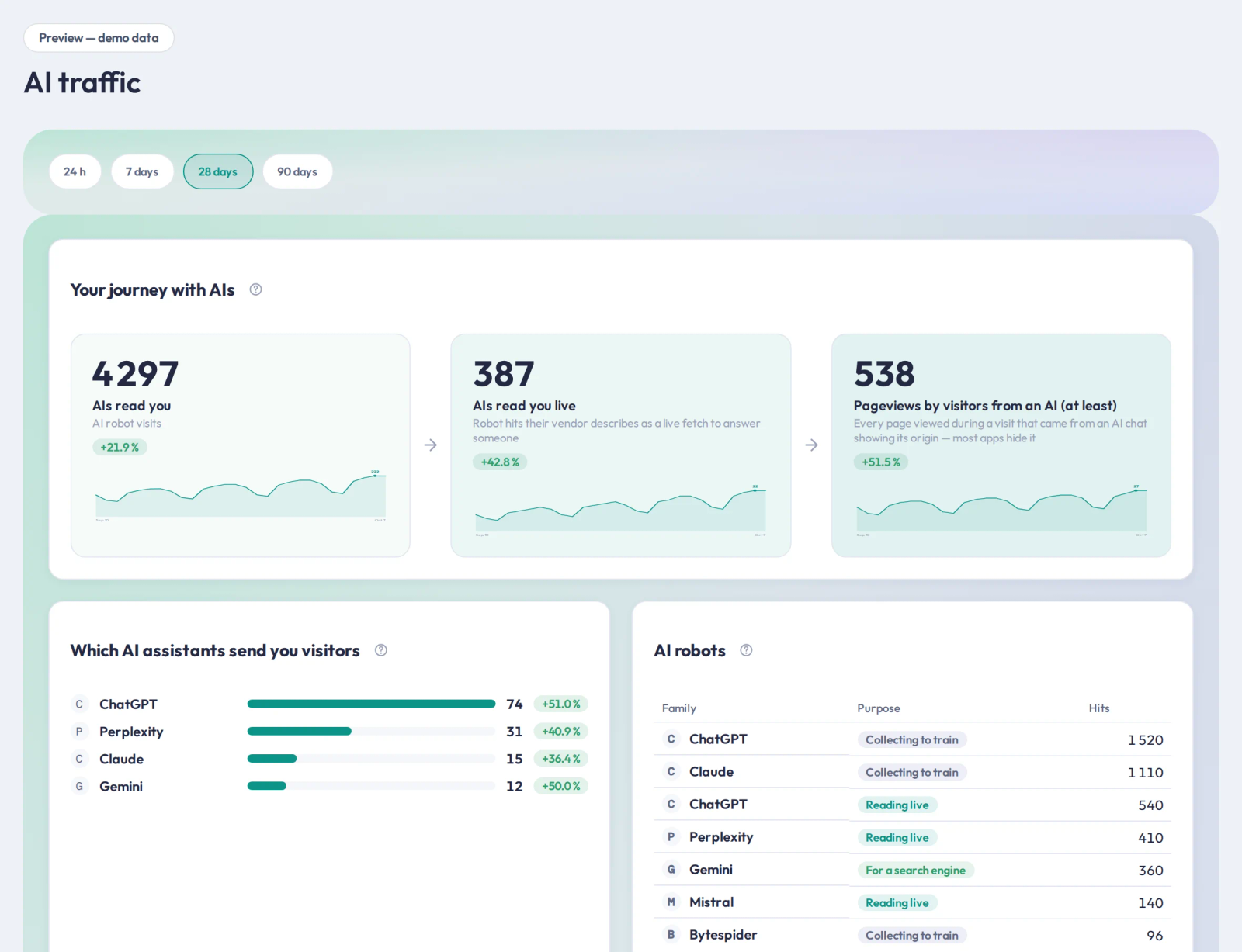
Task: Click the Preview — demo data badge
Action: [99, 38]
